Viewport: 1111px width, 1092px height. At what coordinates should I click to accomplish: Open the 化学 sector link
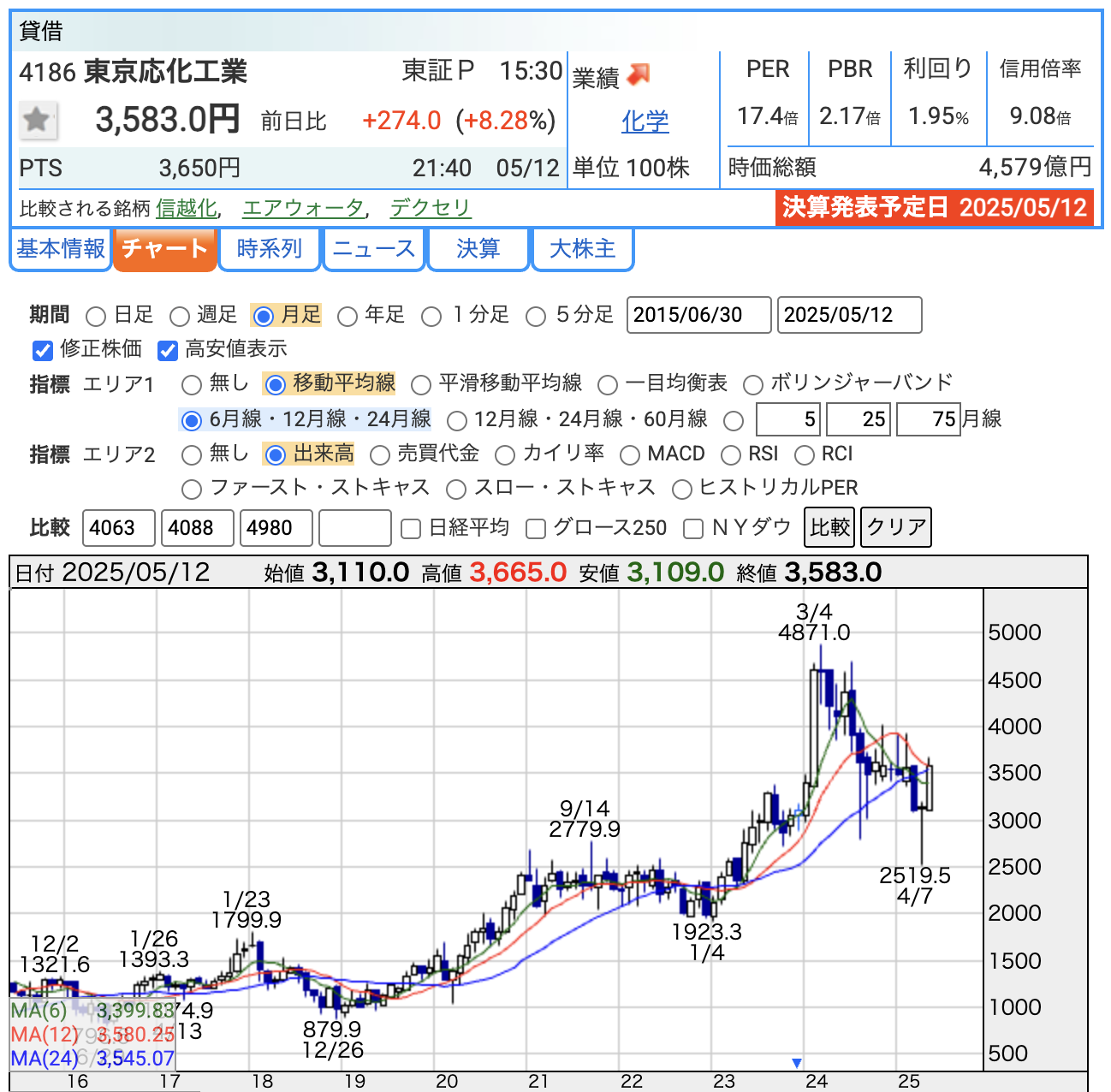click(645, 122)
